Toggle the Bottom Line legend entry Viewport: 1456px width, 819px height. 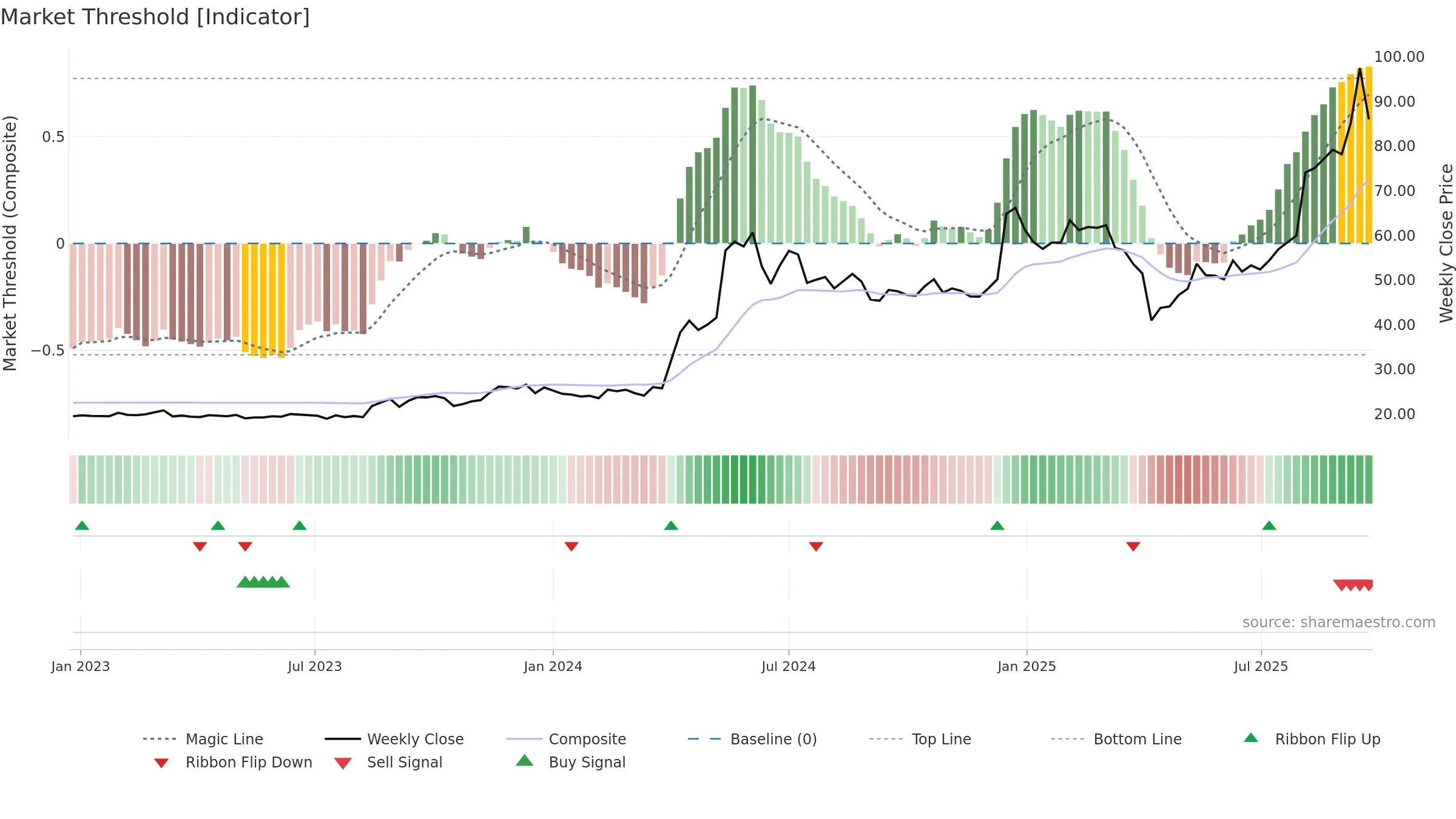(1116, 739)
